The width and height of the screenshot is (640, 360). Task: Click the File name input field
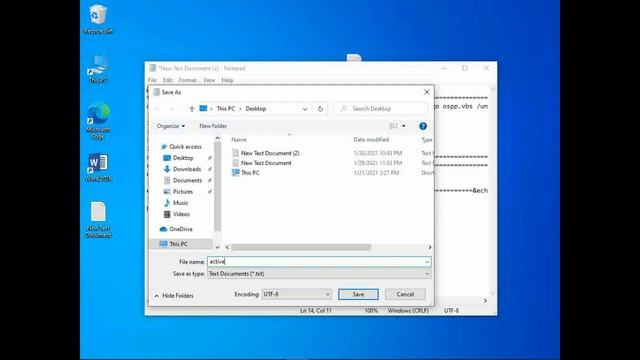coord(319,262)
